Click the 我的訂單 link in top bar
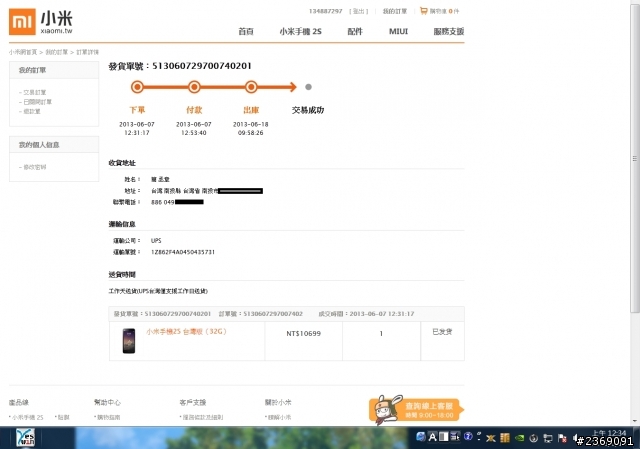The image size is (640, 449). point(395,11)
